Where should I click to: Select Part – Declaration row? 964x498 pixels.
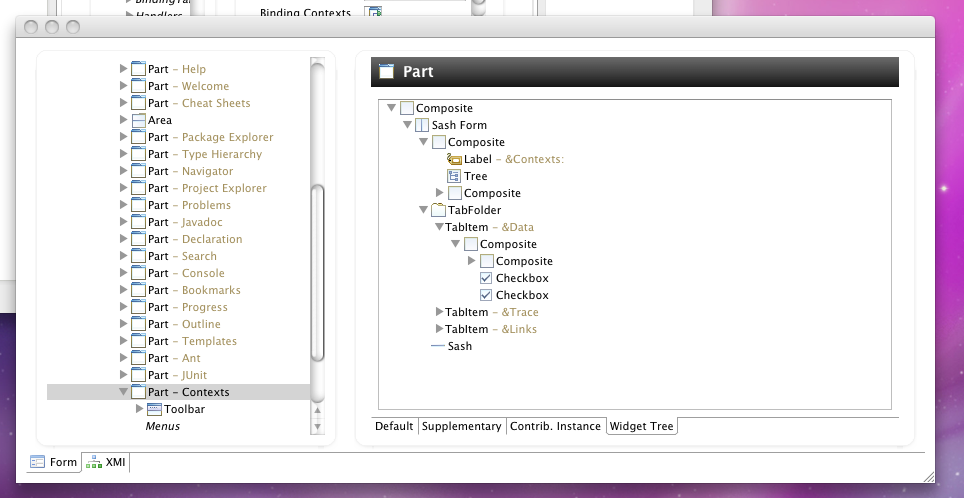click(x=179, y=239)
